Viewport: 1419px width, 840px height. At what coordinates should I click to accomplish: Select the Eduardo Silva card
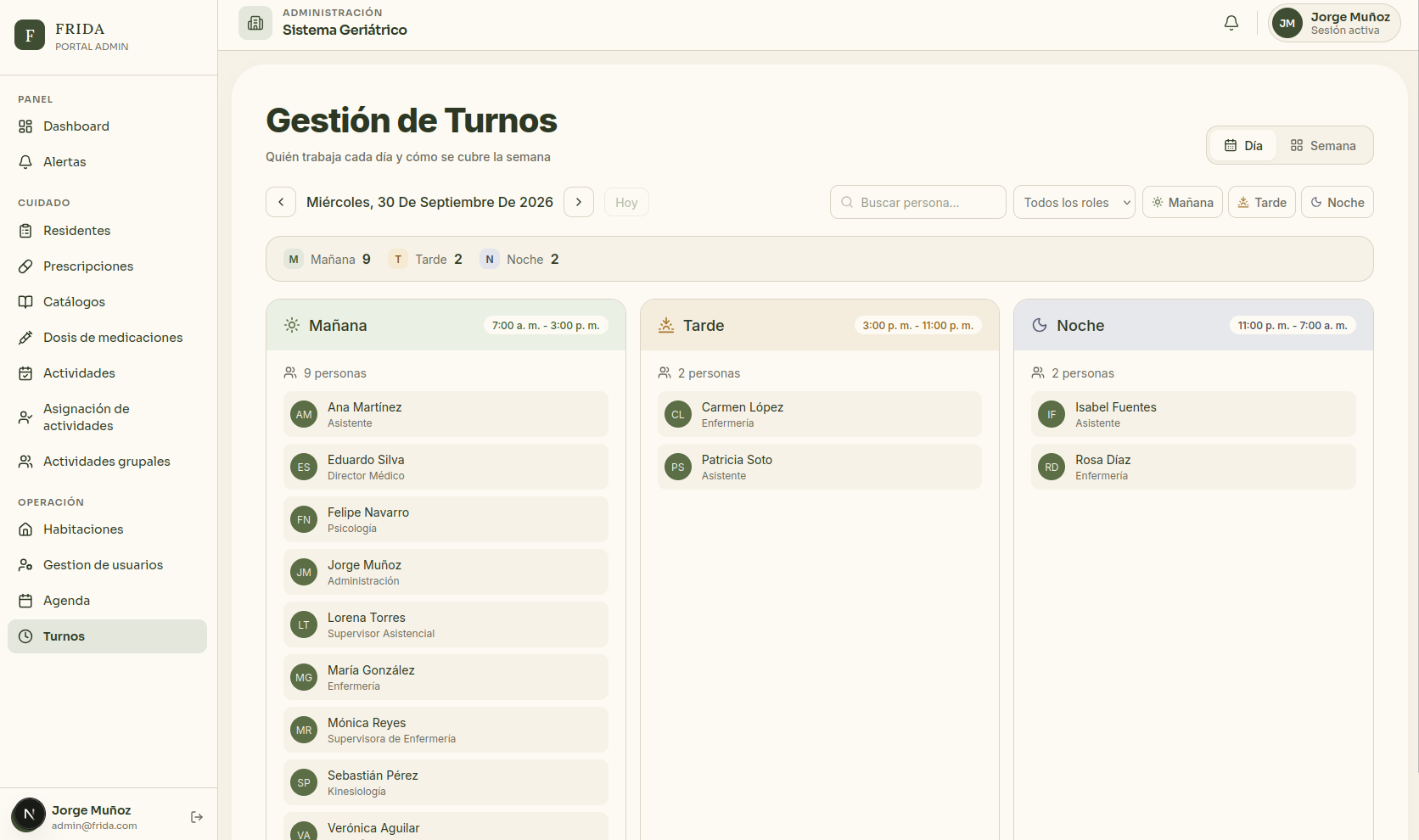click(x=446, y=467)
